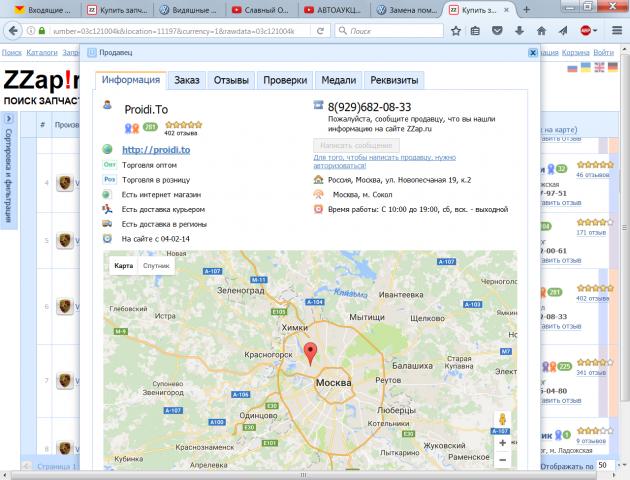Open downloads arrow in toolbar

519,31
